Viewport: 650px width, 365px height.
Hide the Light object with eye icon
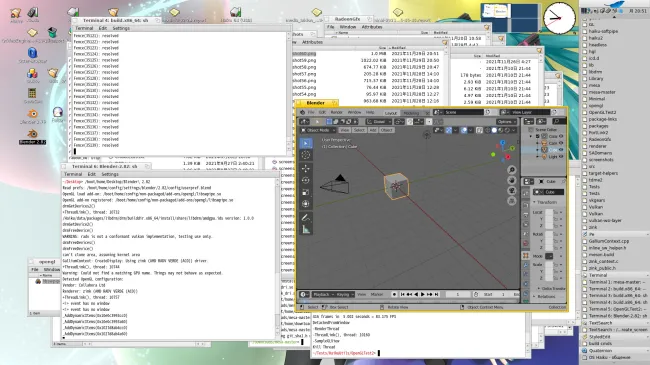coord(561,157)
